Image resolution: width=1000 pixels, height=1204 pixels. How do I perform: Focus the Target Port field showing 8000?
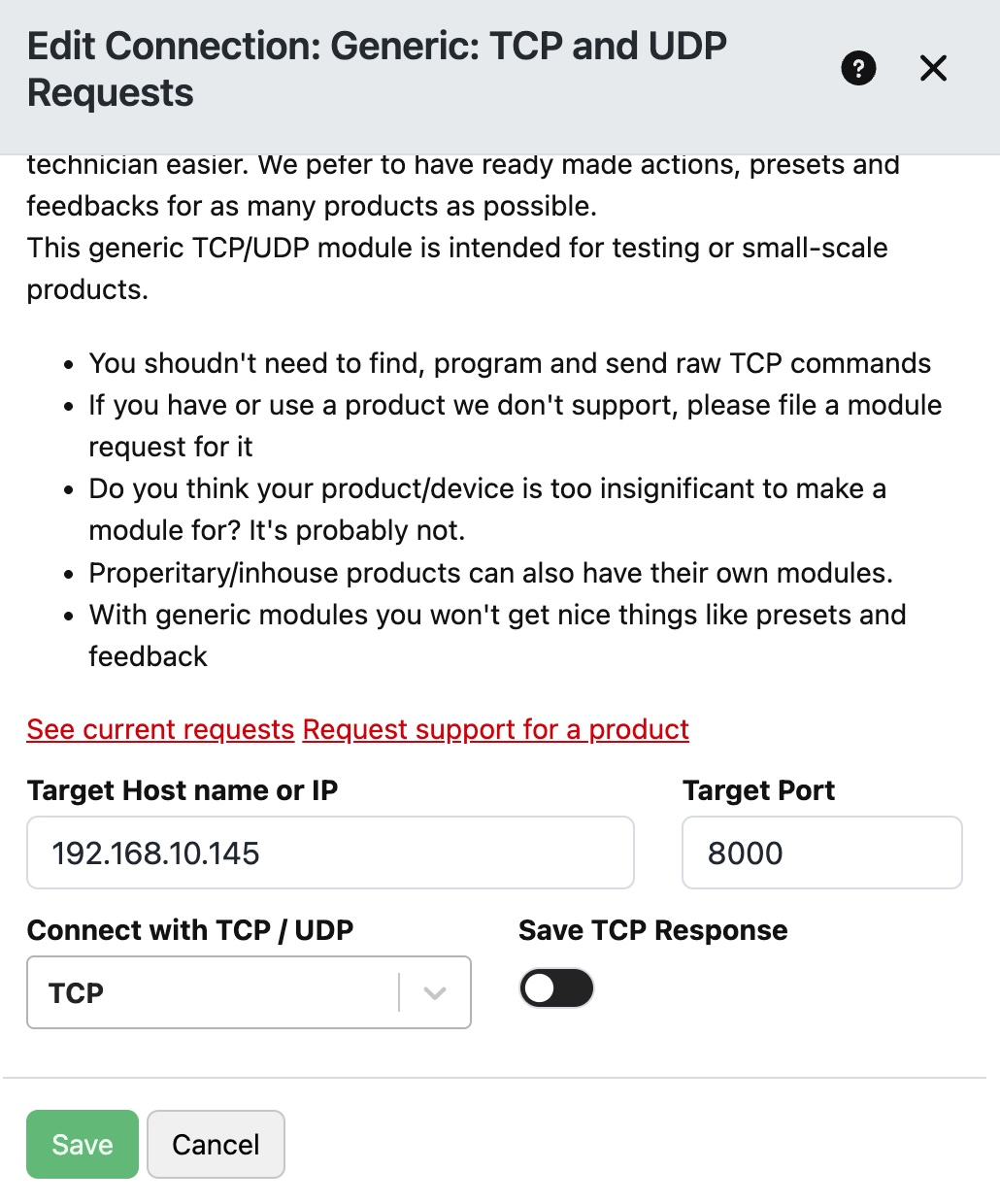tap(821, 853)
